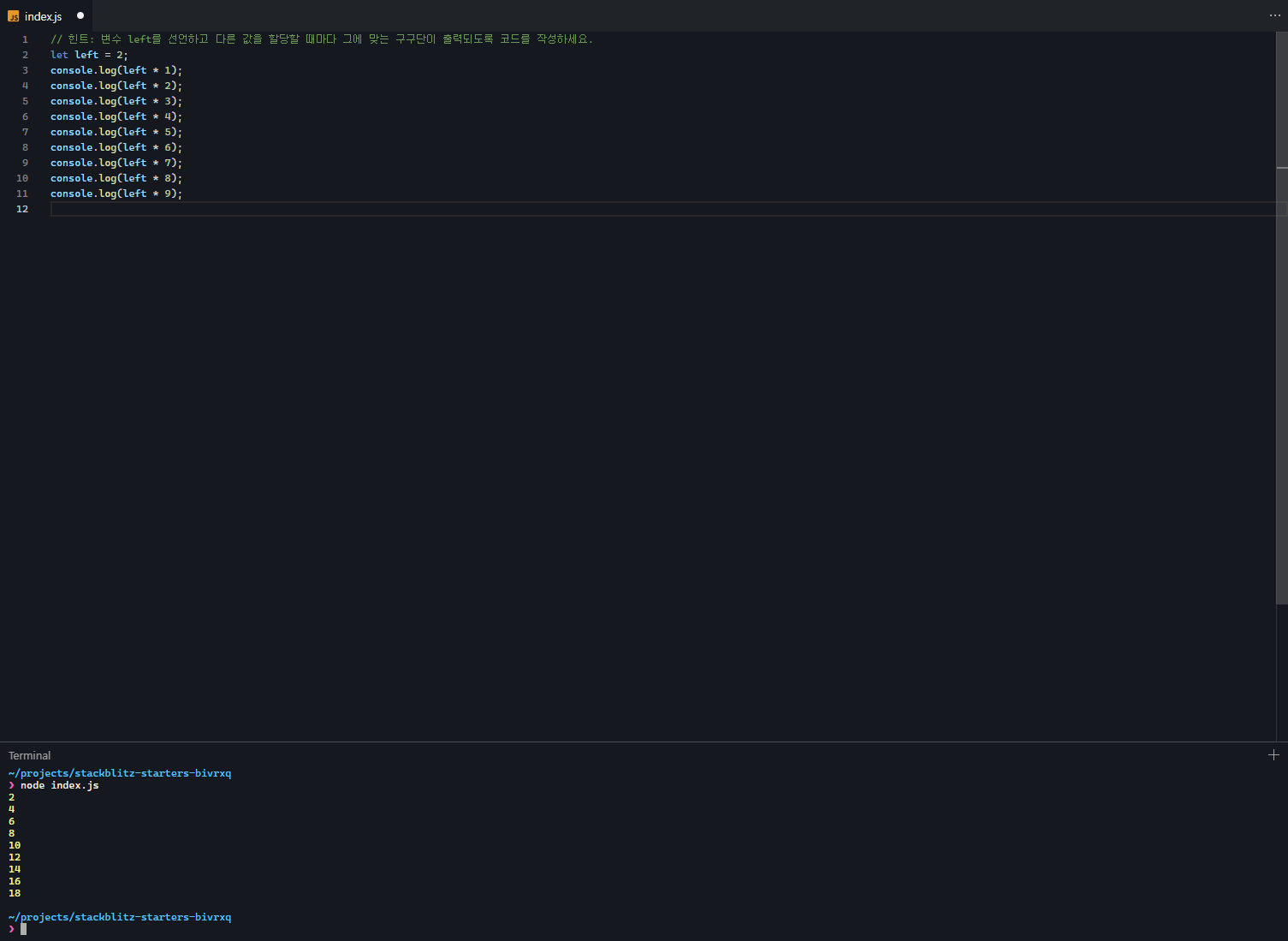This screenshot has height=941, width=1288.
Task: Click the last project path line in terminal
Action: tap(120, 917)
